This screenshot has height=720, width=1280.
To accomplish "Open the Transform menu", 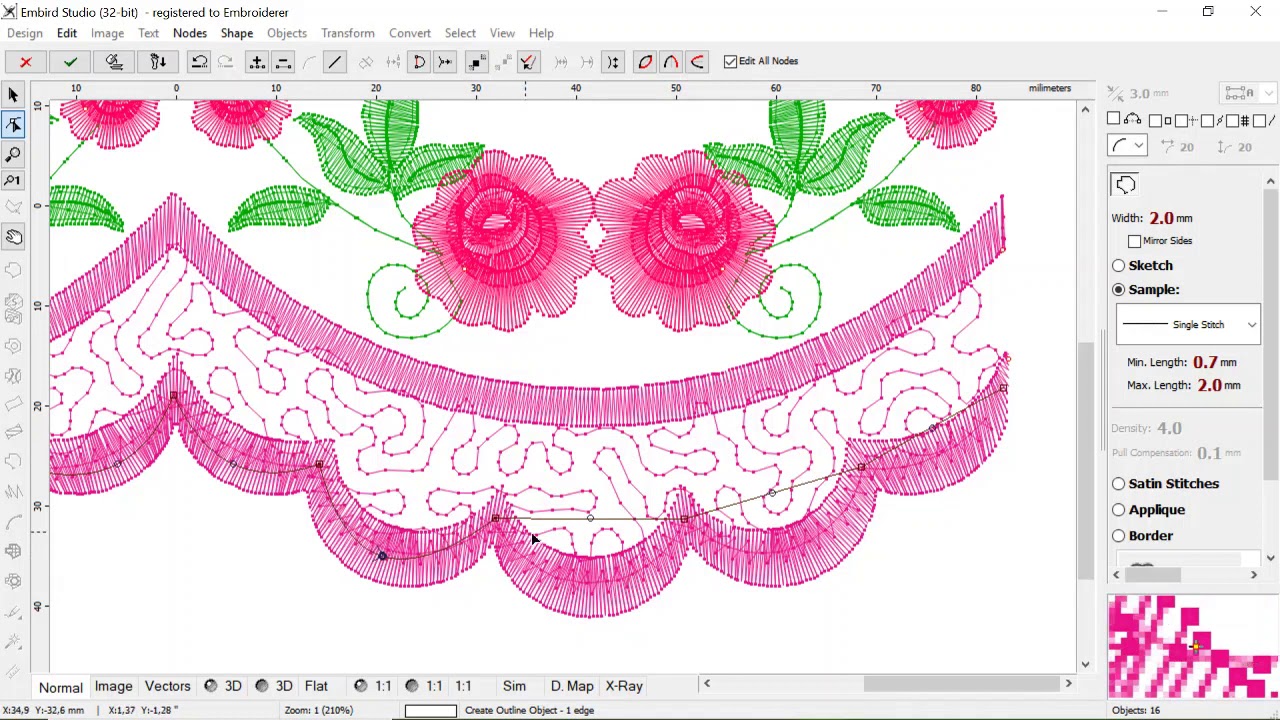I will coord(347,33).
